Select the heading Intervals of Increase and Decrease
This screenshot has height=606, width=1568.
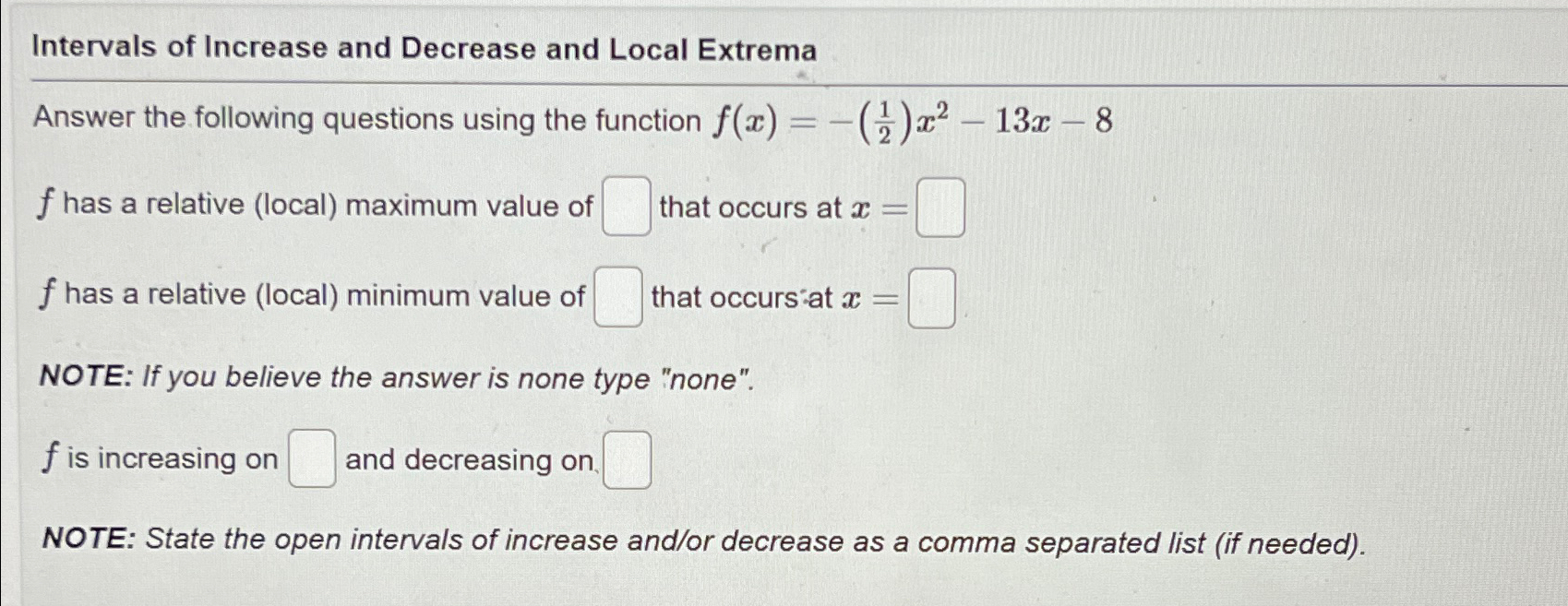(420, 49)
